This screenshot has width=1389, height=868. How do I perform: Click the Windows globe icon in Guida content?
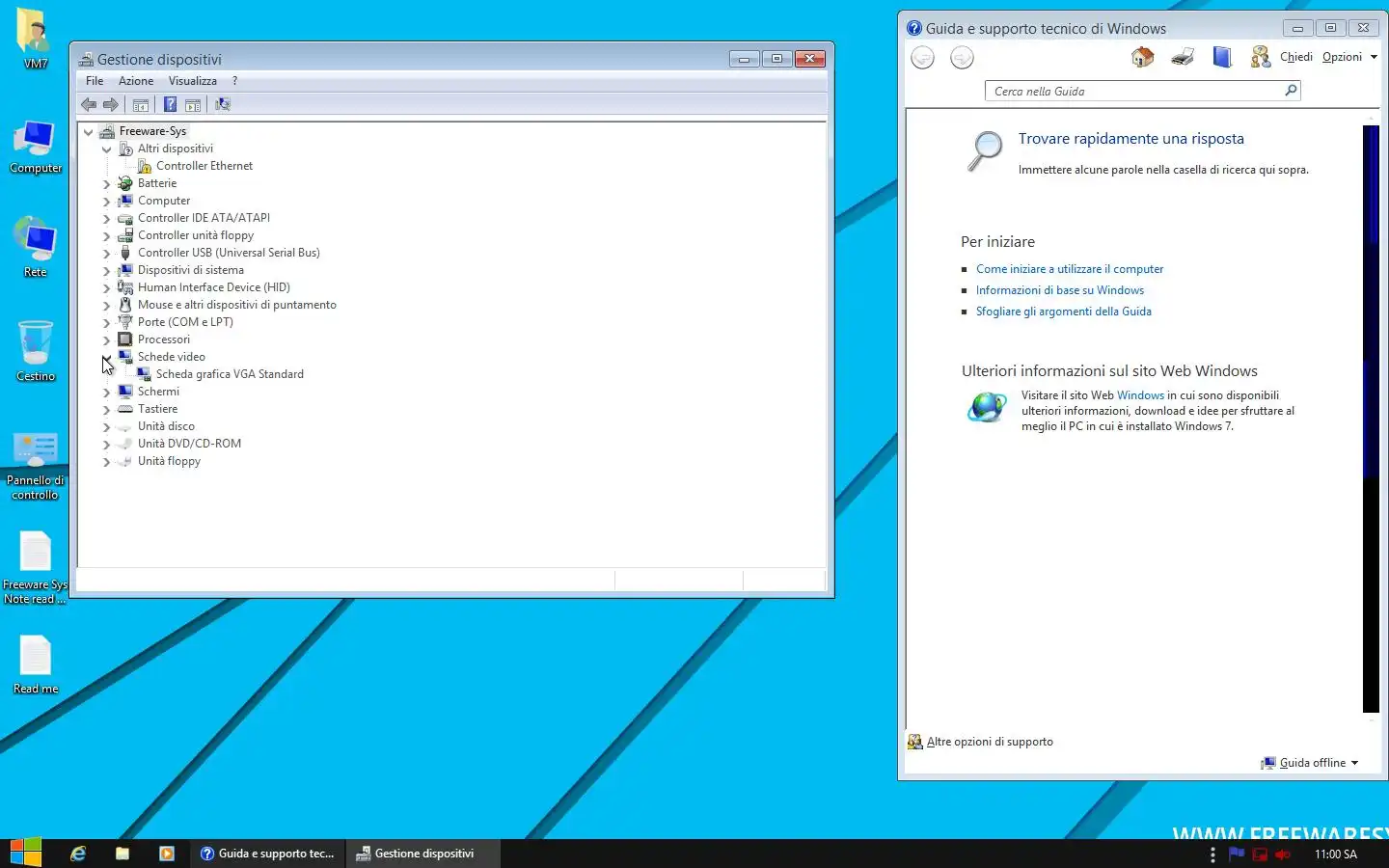click(x=987, y=408)
